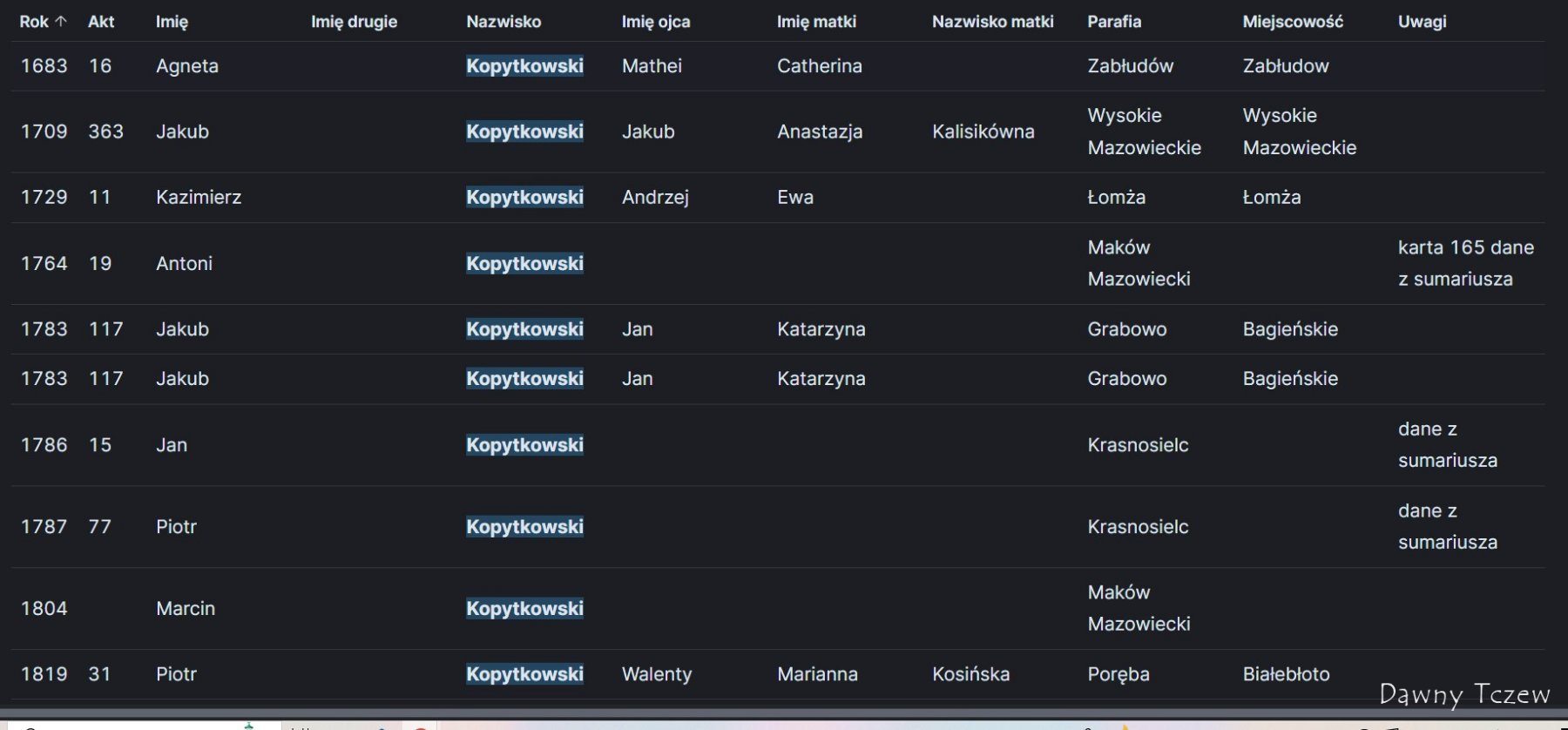1568x730 pixels.
Task: Click the Zabłudów parish cell
Action: (x=1130, y=66)
